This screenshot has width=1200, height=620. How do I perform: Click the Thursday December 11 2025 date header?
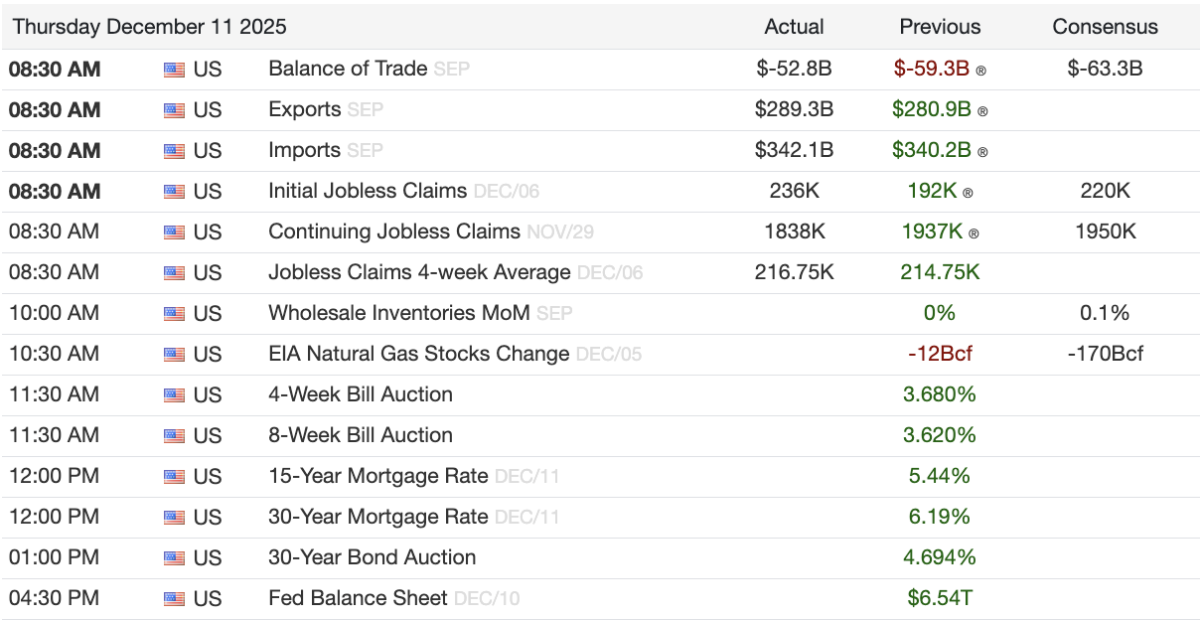[149, 27]
